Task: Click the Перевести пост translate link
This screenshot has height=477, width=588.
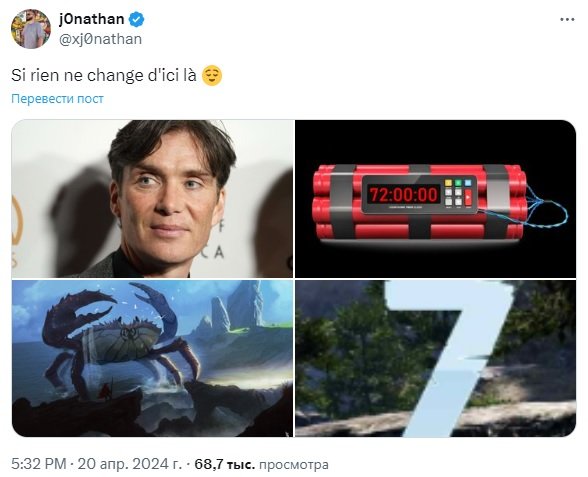Action: click(x=57, y=99)
